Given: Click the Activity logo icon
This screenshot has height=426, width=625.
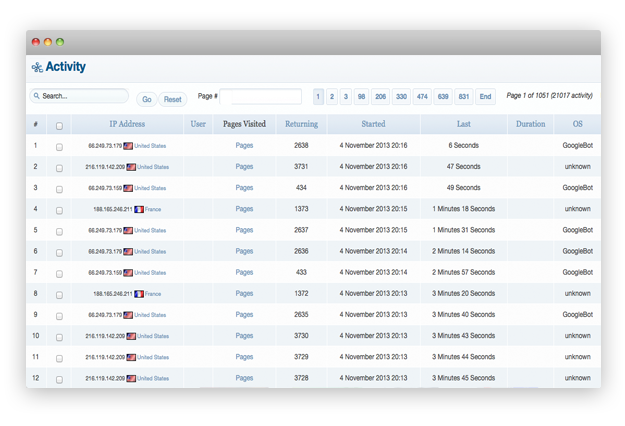Looking at the screenshot, I should tap(37, 68).
